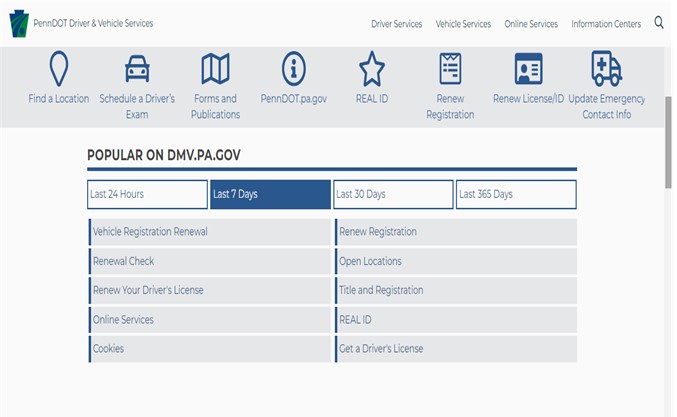This screenshot has height=417, width=677.
Task: Click the info circle PennDOT.pa.gov icon
Action: [294, 69]
